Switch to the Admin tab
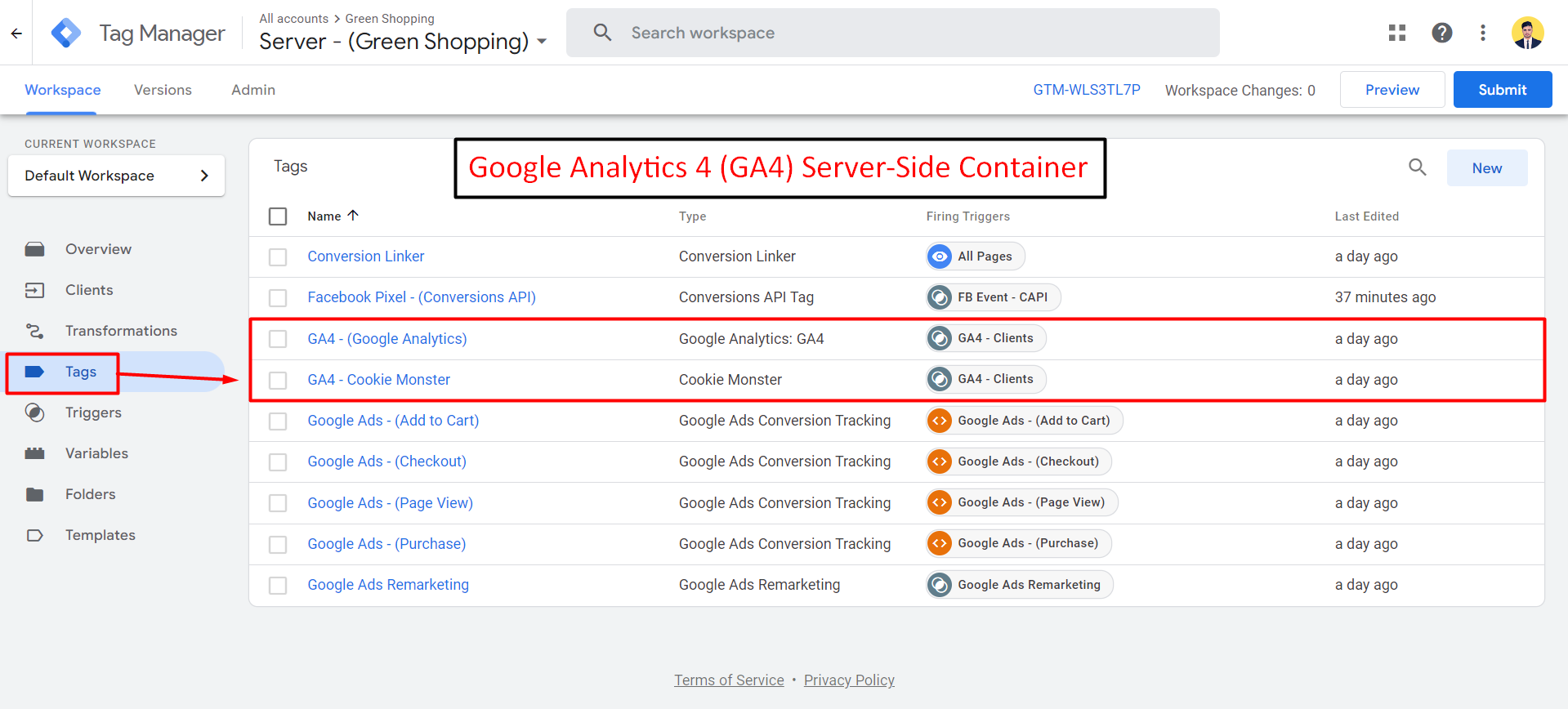 252,90
